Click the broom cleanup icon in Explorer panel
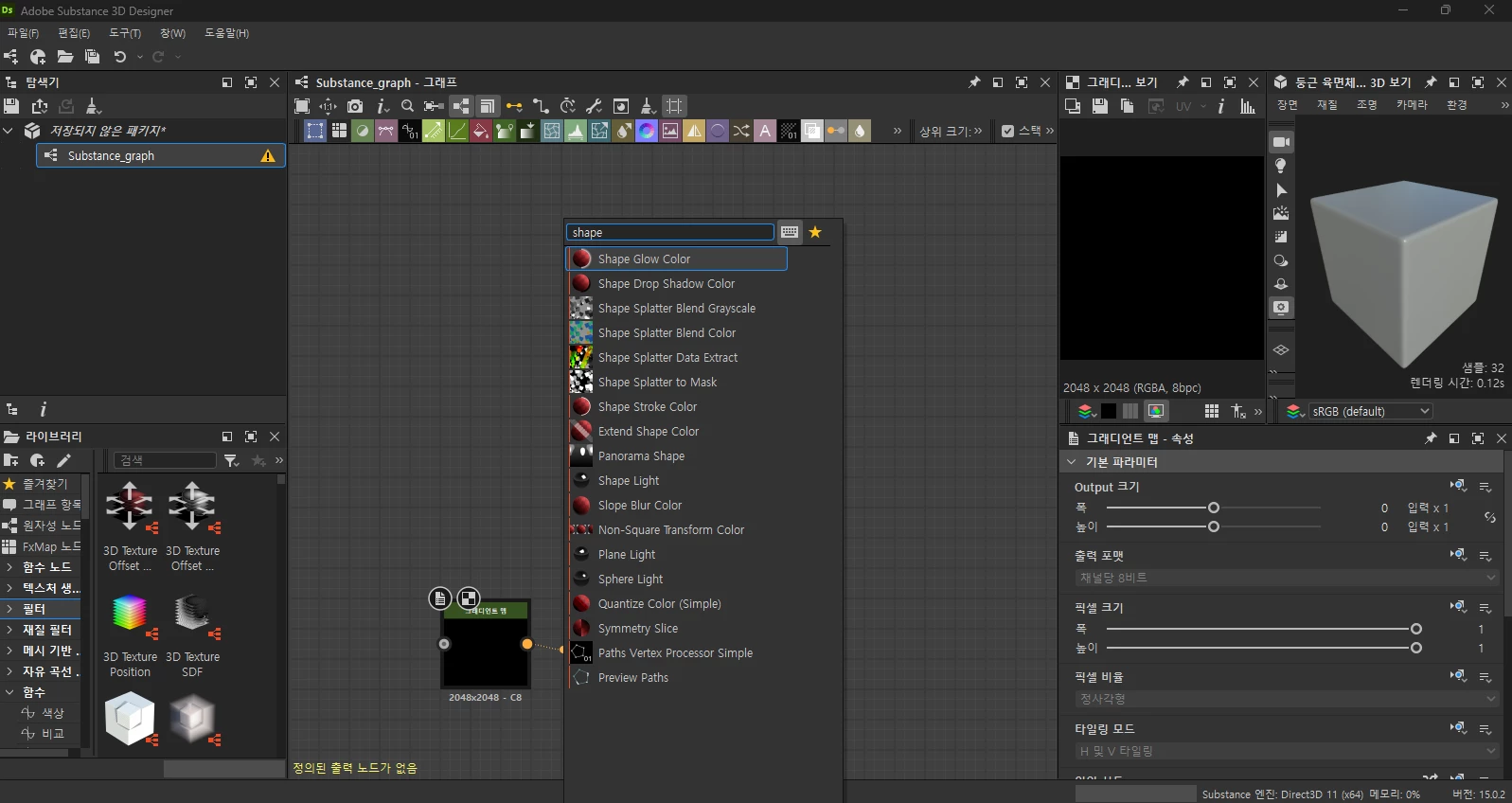 click(93, 106)
